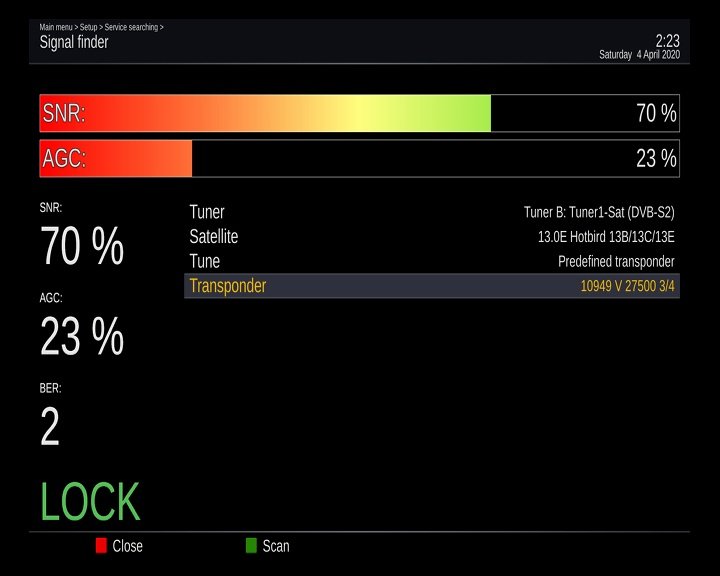Click the Close label in the footer

click(127, 546)
